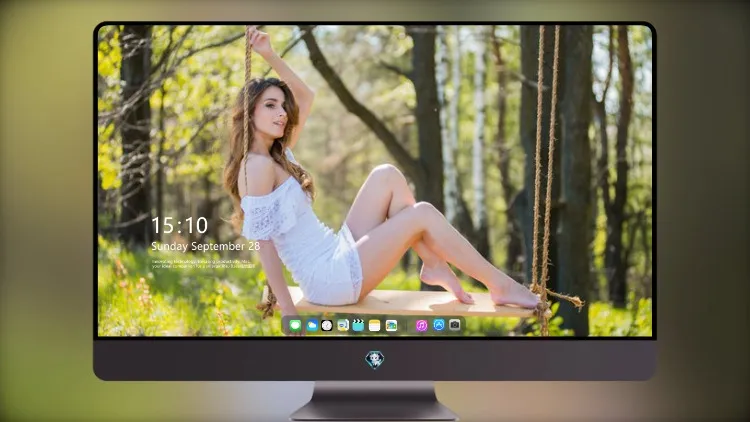
Task: Click the dock icon between Clock and clapperboard
Action: pos(342,326)
